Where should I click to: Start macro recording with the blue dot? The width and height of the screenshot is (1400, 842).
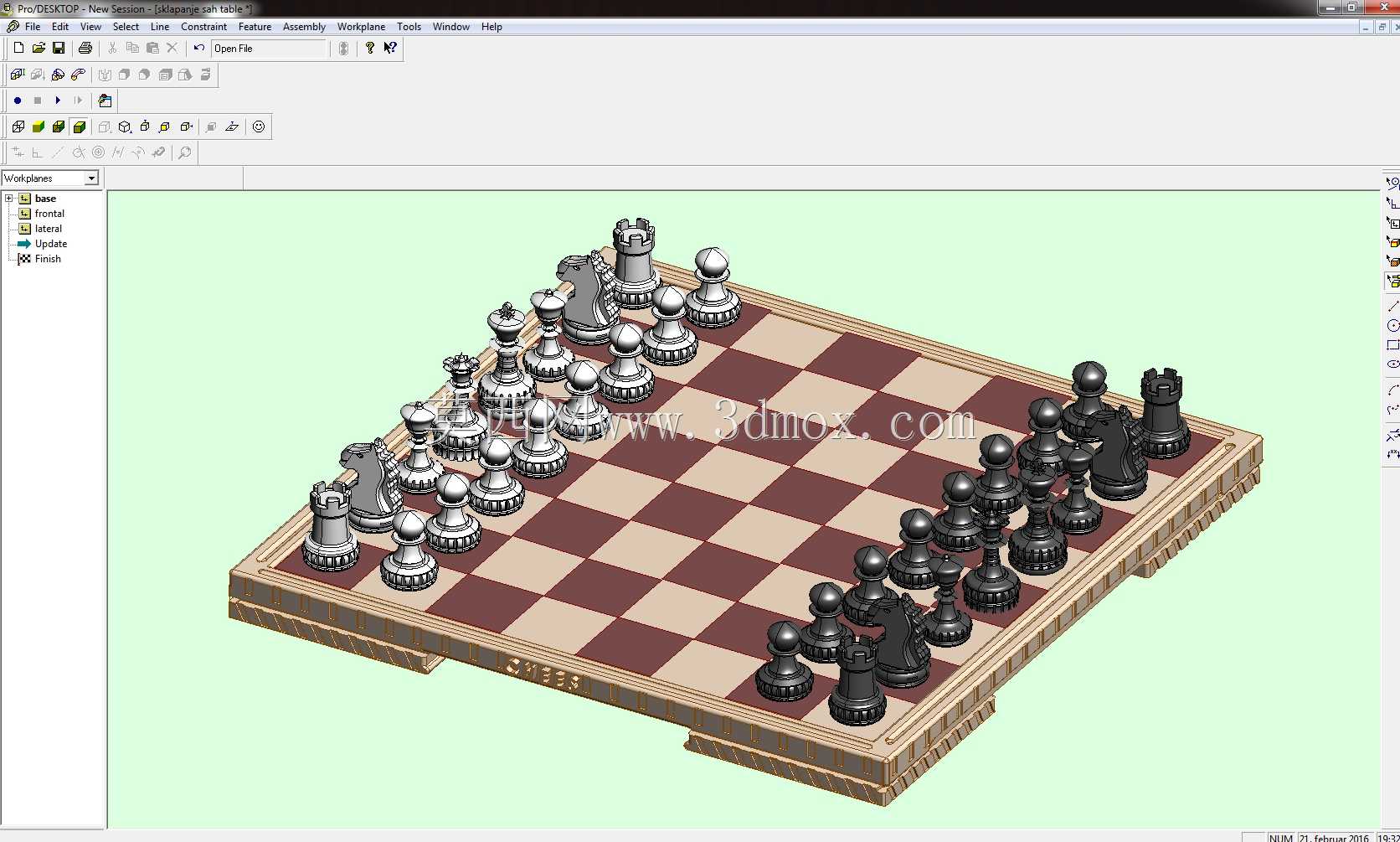pos(18,101)
